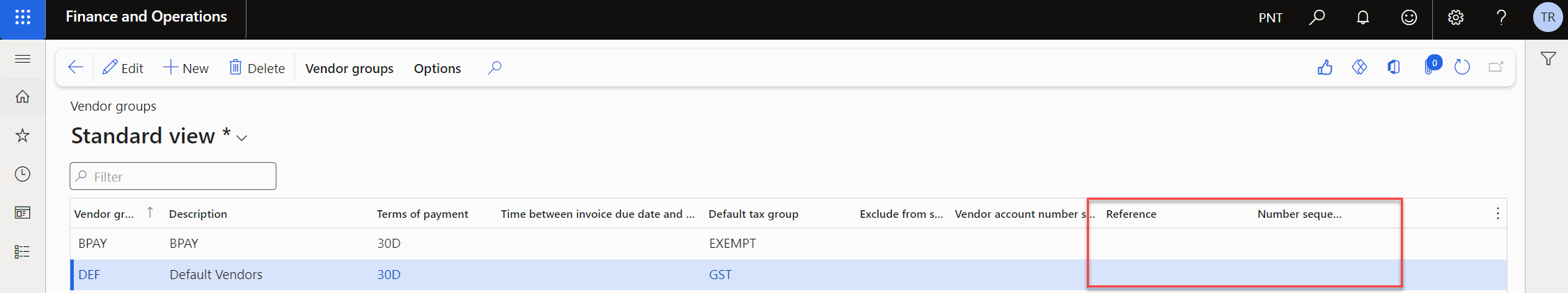Open Workspaces icon in the sidebar
The width and height of the screenshot is (1568, 293).
[22, 213]
